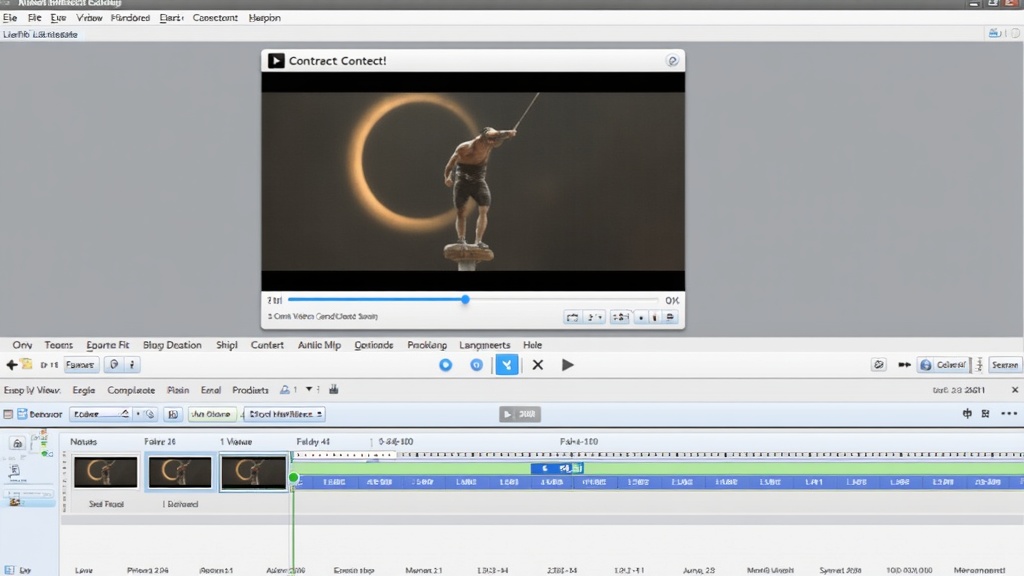The height and width of the screenshot is (576, 1024).
Task: Select the Prodiarts view tab
Action: pos(250,390)
